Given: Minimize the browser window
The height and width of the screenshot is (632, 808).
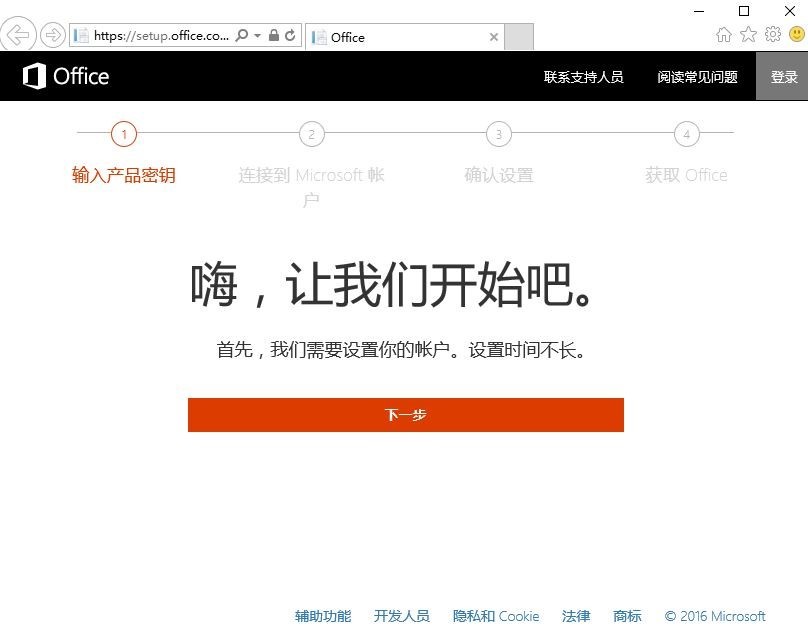Looking at the screenshot, I should pyautogui.click(x=699, y=11).
